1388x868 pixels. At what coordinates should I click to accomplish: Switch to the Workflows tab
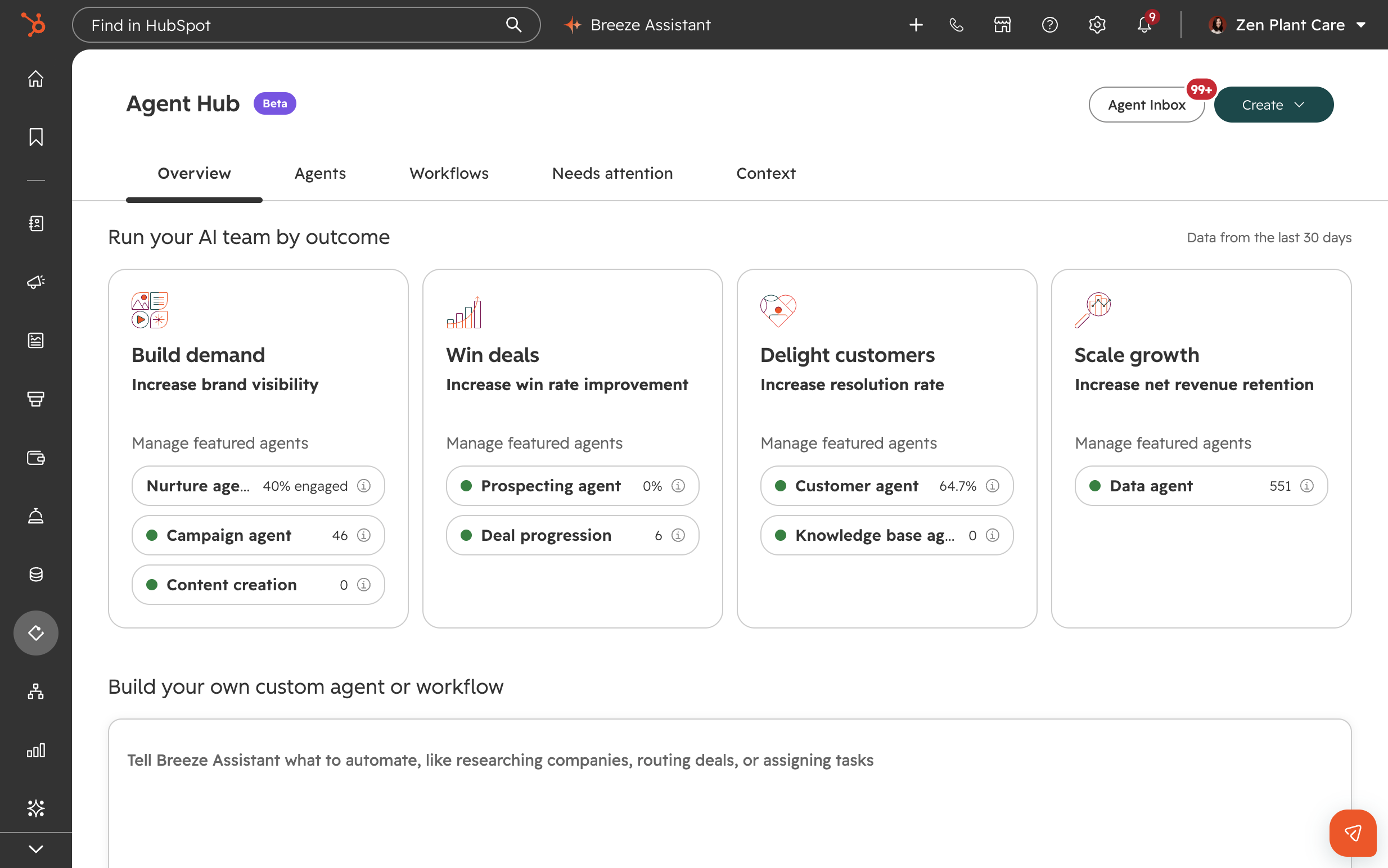pos(448,173)
